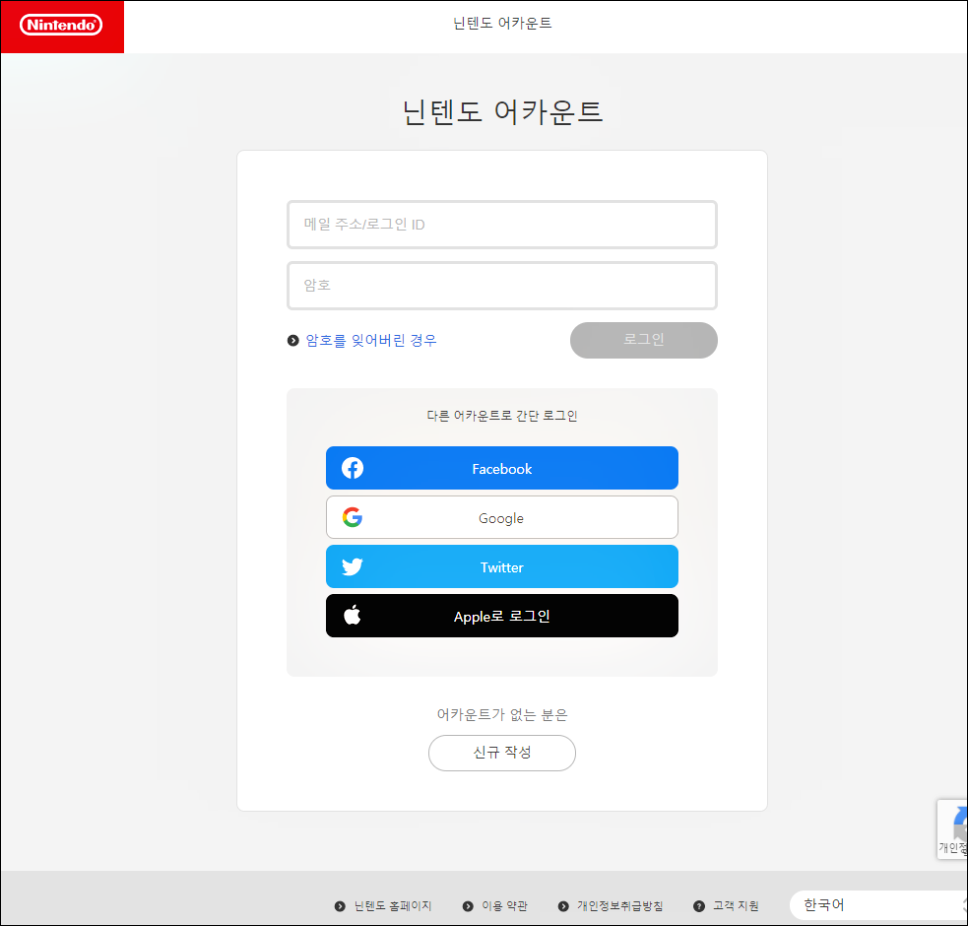Sign in with the Google button

pos(502,517)
